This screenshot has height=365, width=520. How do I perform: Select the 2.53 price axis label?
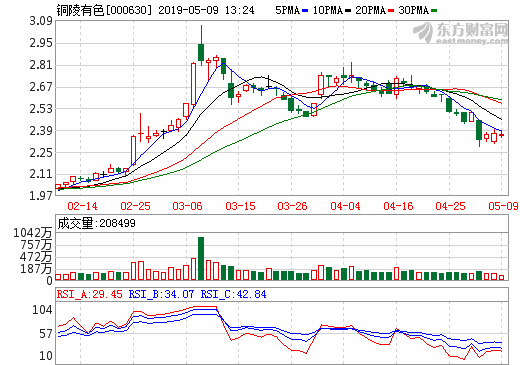coord(41,109)
